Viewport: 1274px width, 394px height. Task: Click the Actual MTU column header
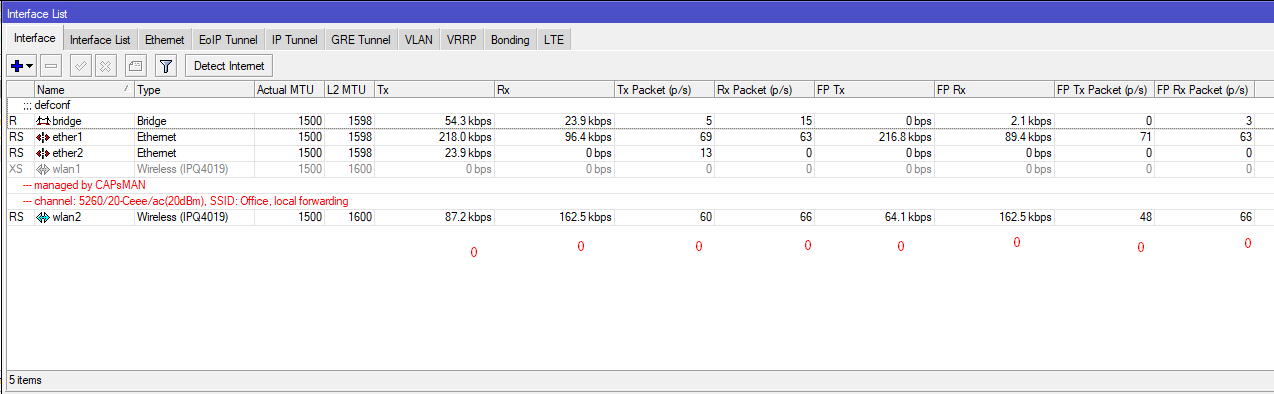289,90
